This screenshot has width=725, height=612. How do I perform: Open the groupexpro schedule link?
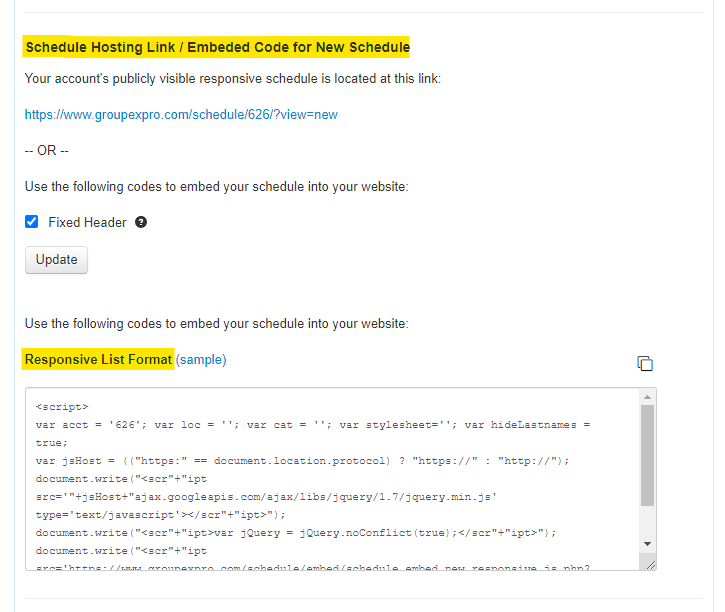(x=181, y=115)
